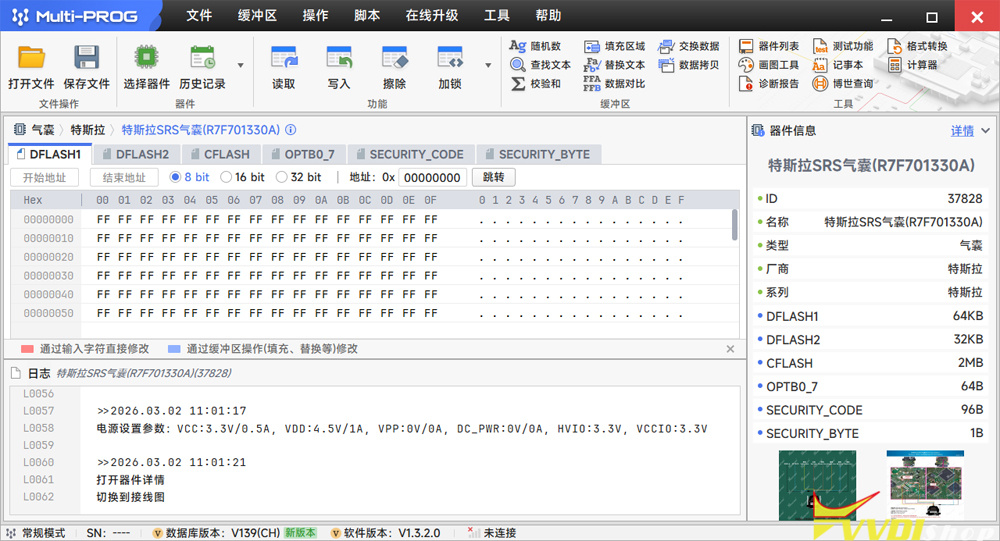Click the hex view vertical scrollbar

[736, 225]
